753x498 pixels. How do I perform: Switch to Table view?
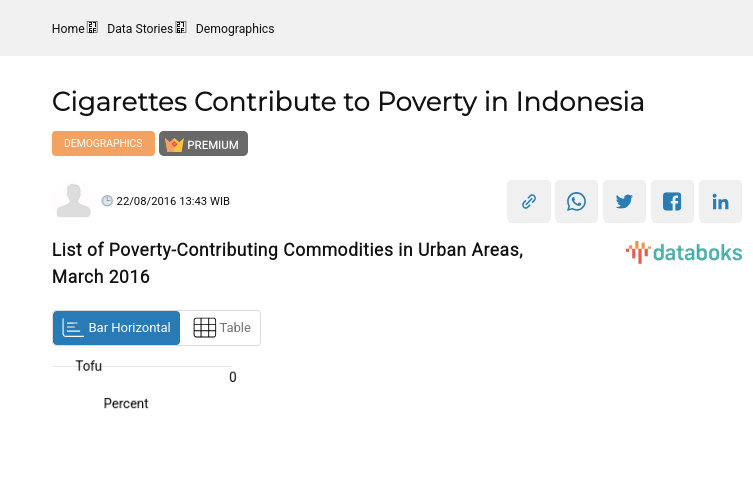click(x=221, y=328)
